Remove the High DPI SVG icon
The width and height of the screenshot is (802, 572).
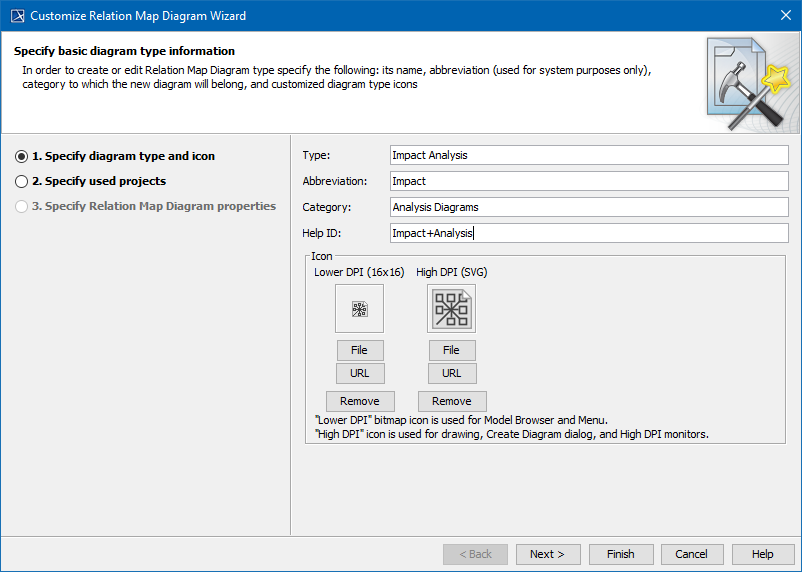[451, 401]
